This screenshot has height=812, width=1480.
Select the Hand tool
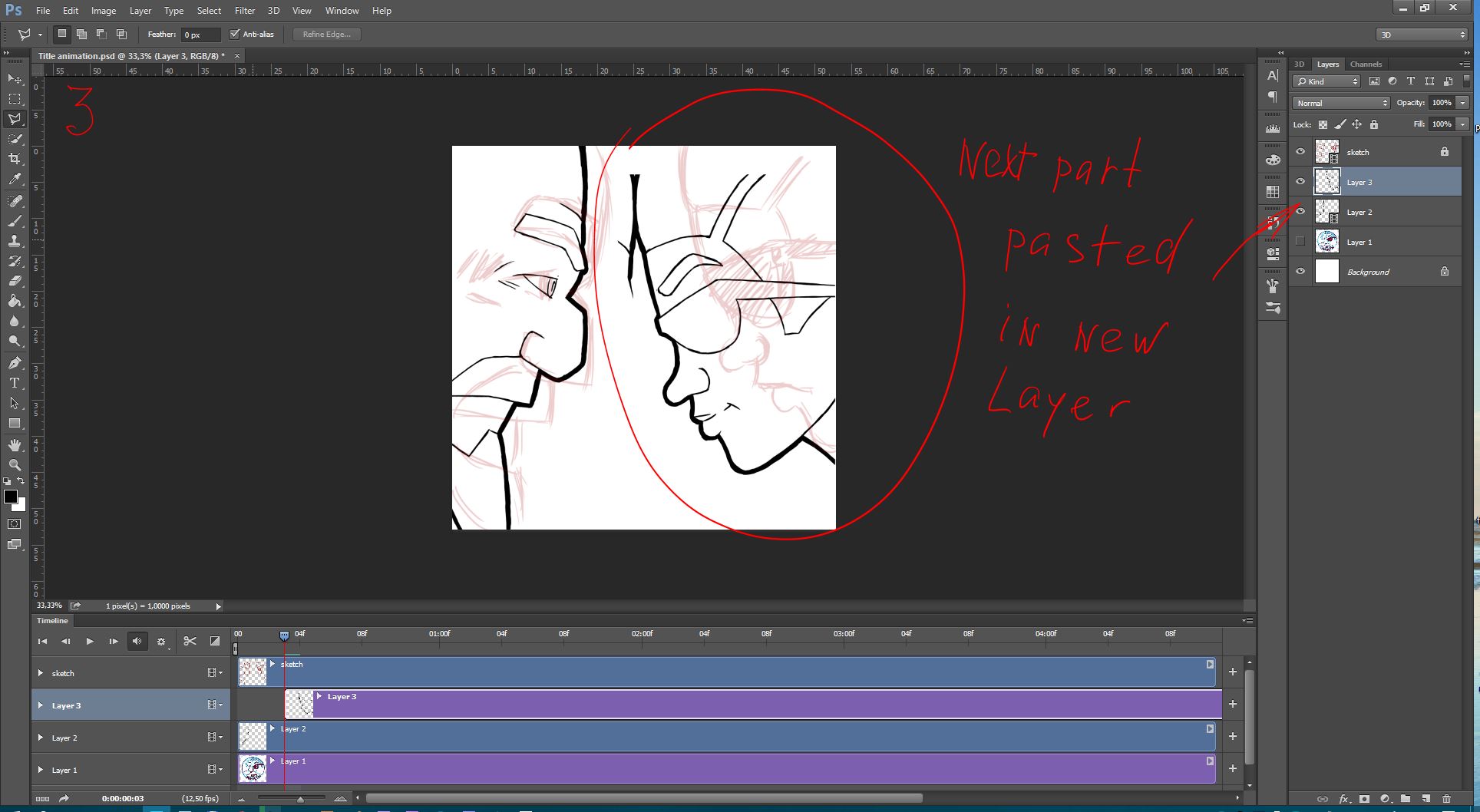pos(15,444)
